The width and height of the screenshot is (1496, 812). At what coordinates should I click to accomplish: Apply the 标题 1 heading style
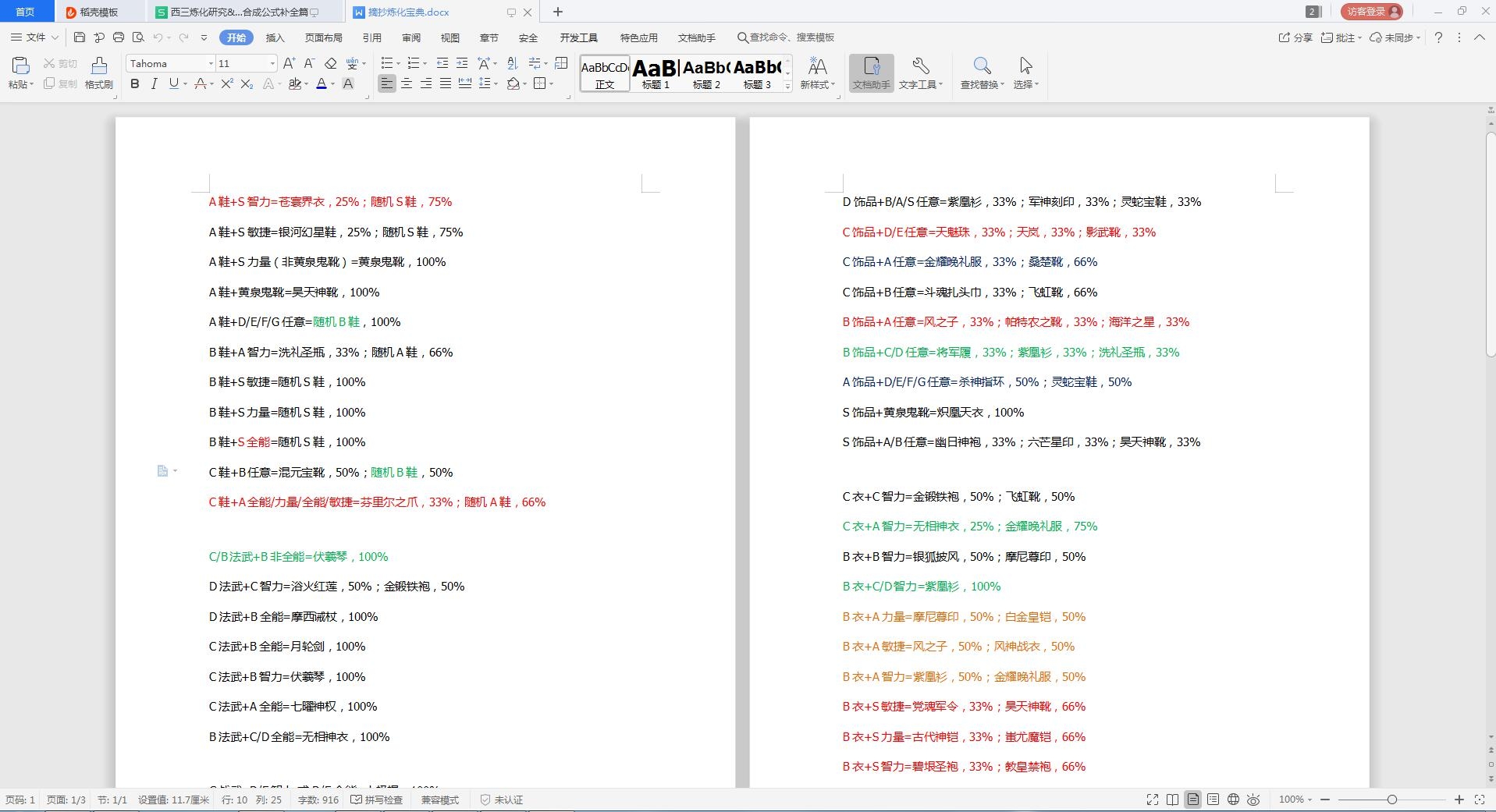656,74
